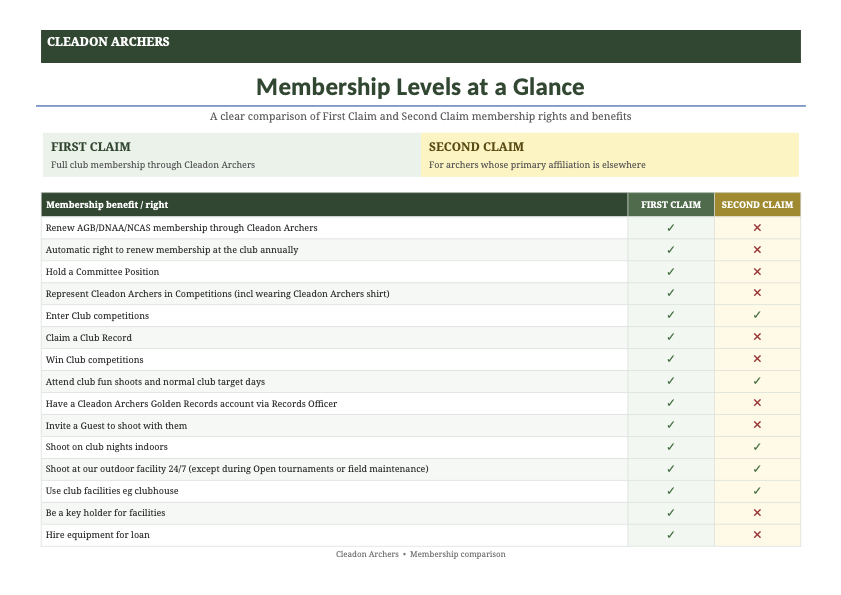Screen dimensions: 841x595
Task: Click the subtitle about First and Second Claim comparison
Action: 420,116
